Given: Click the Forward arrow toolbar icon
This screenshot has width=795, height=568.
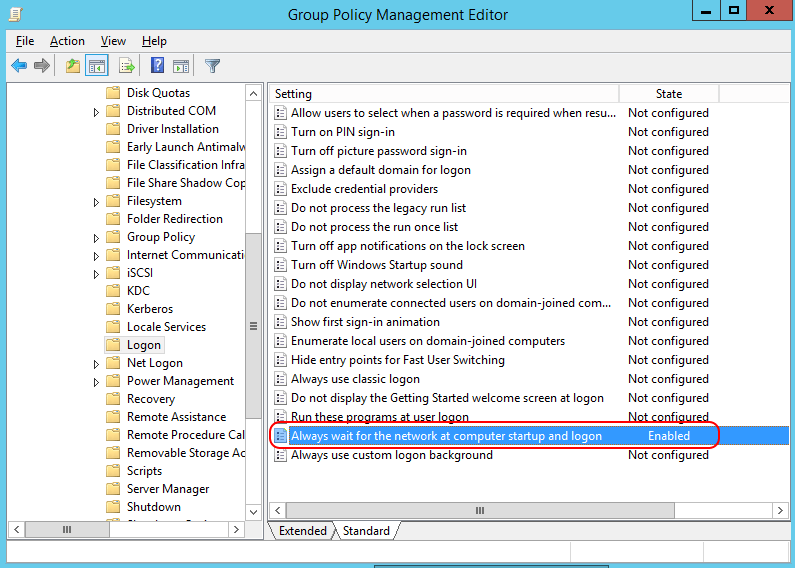Looking at the screenshot, I should pyautogui.click(x=42, y=66).
